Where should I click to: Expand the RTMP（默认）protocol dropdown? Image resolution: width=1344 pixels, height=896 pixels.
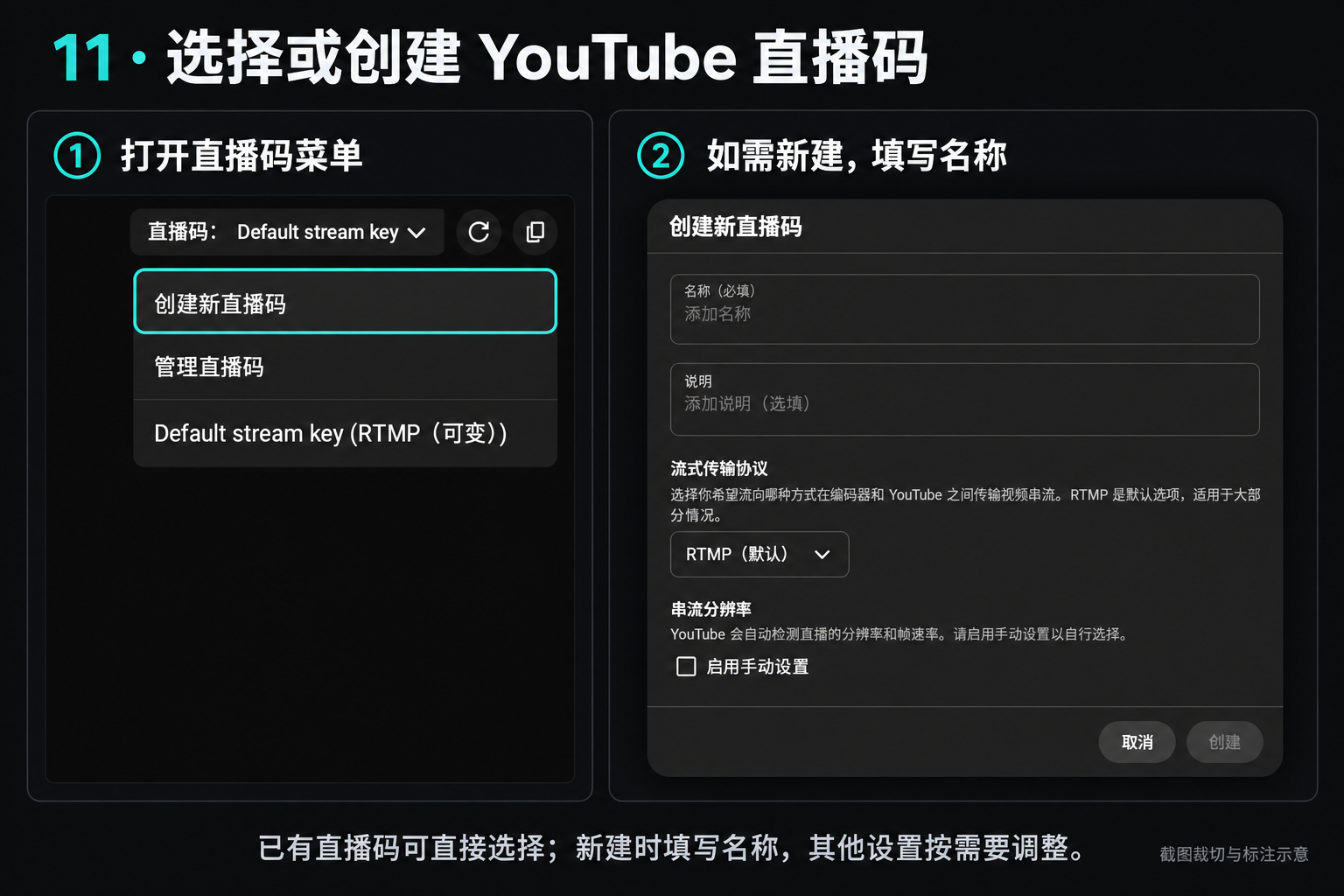click(759, 554)
